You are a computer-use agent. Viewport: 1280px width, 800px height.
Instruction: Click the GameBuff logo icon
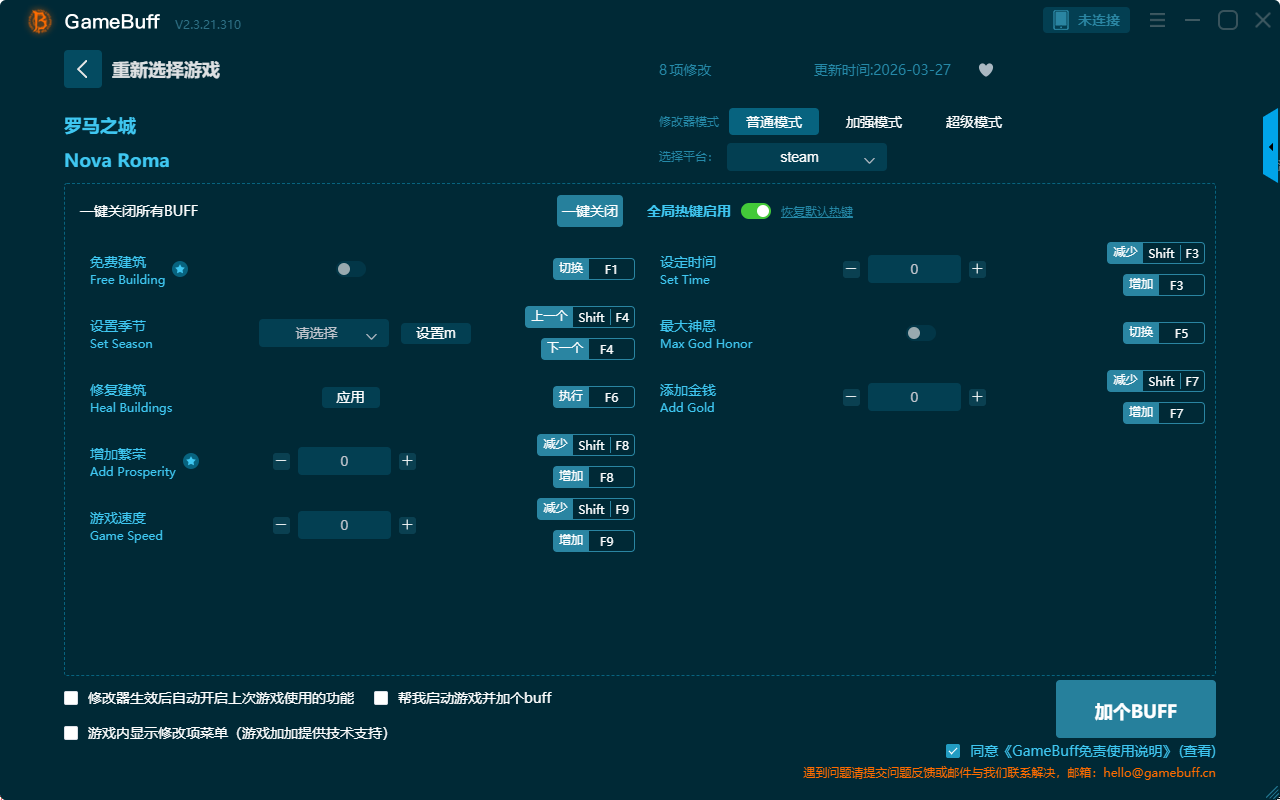[x=40, y=21]
